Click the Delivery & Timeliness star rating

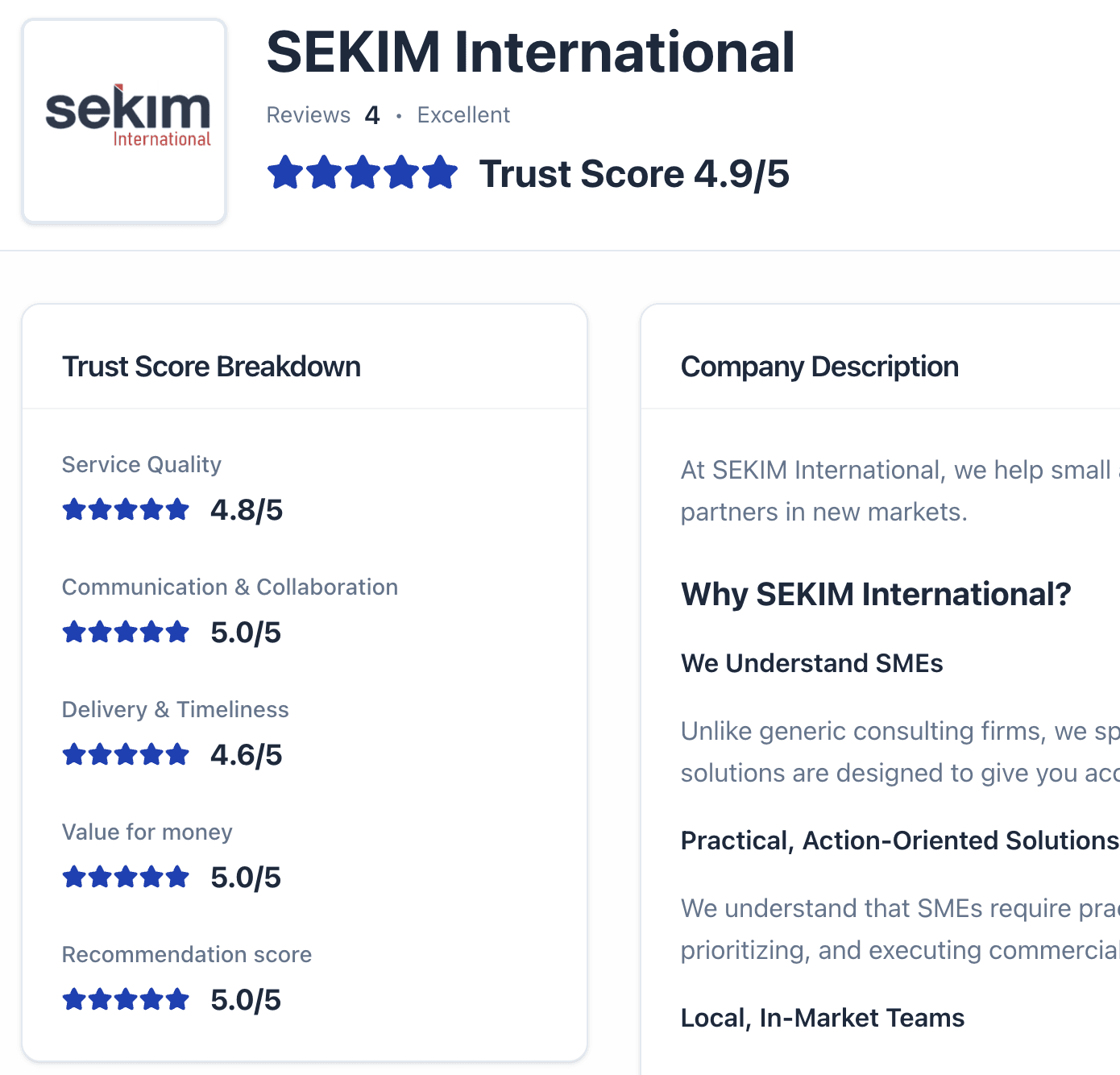coord(126,755)
